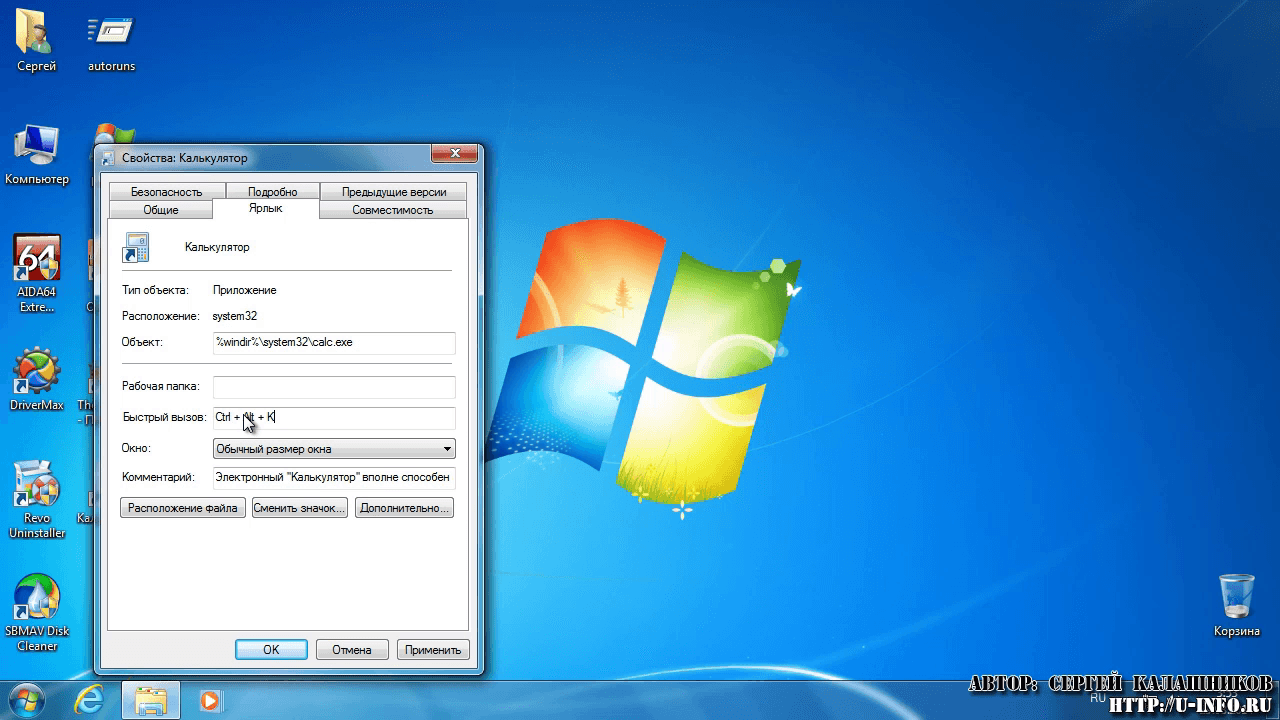Switch to the Безопасность tab
This screenshot has height=720, width=1280.
(x=166, y=192)
